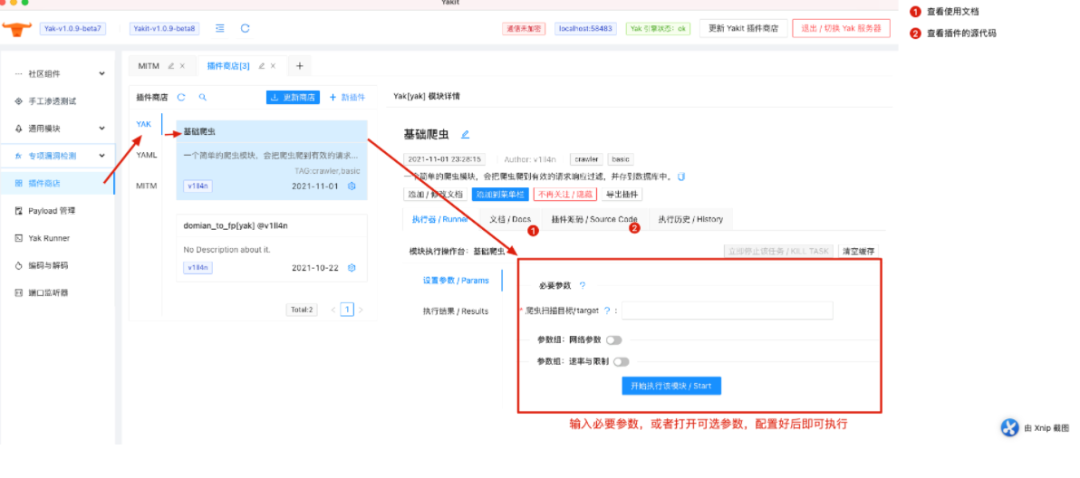Click the blue 添加到菜单栏 button
Screen dimensions: 1080x478
click(x=500, y=195)
